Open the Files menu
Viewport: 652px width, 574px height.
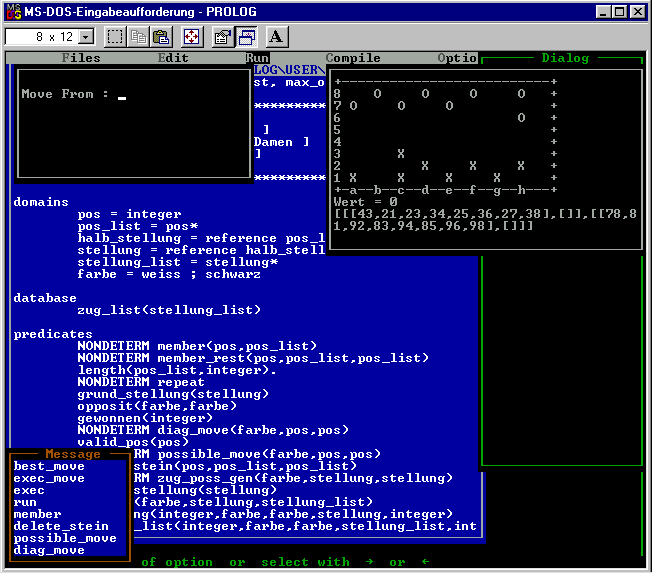[81, 58]
